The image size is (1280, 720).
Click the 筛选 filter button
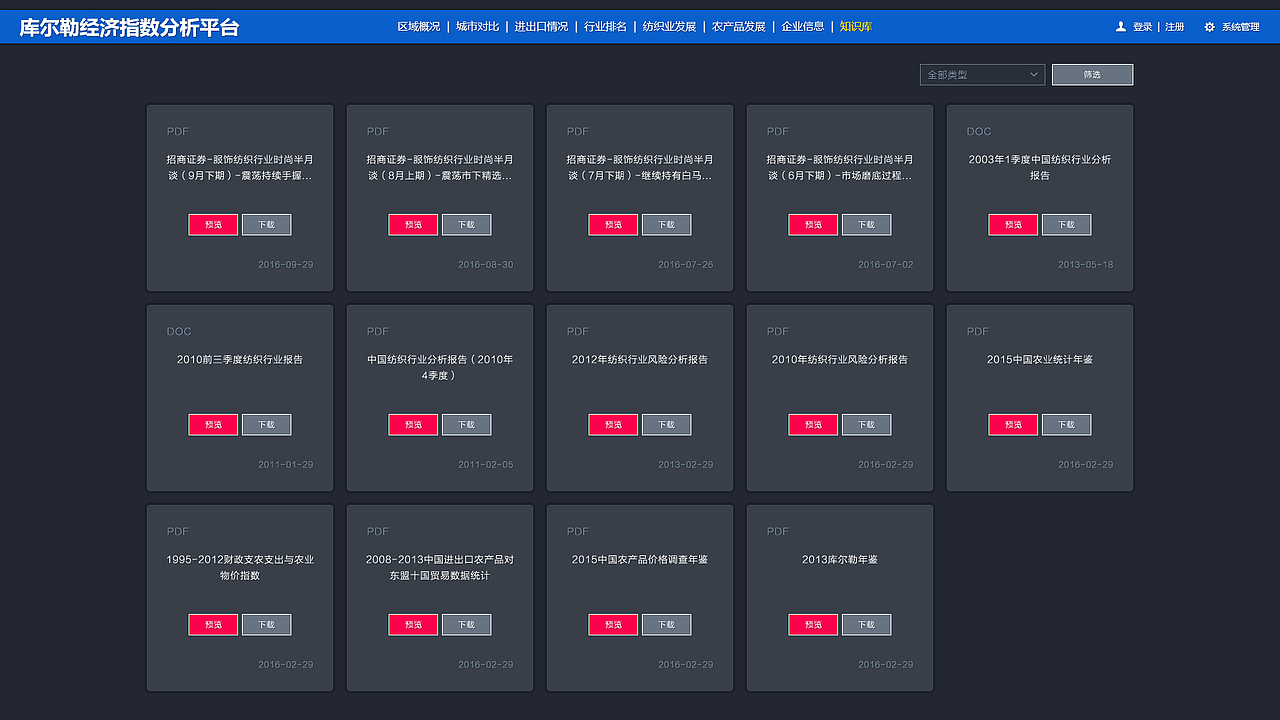click(x=1092, y=74)
